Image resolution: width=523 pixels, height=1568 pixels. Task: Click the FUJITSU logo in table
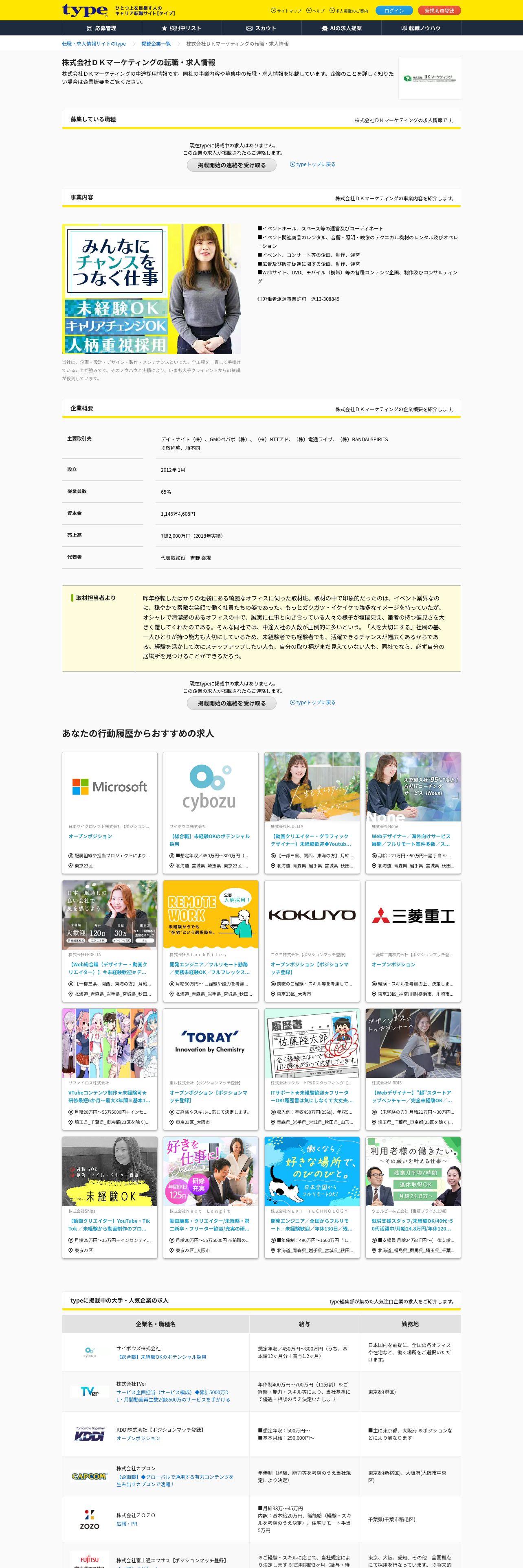pos(90,1559)
